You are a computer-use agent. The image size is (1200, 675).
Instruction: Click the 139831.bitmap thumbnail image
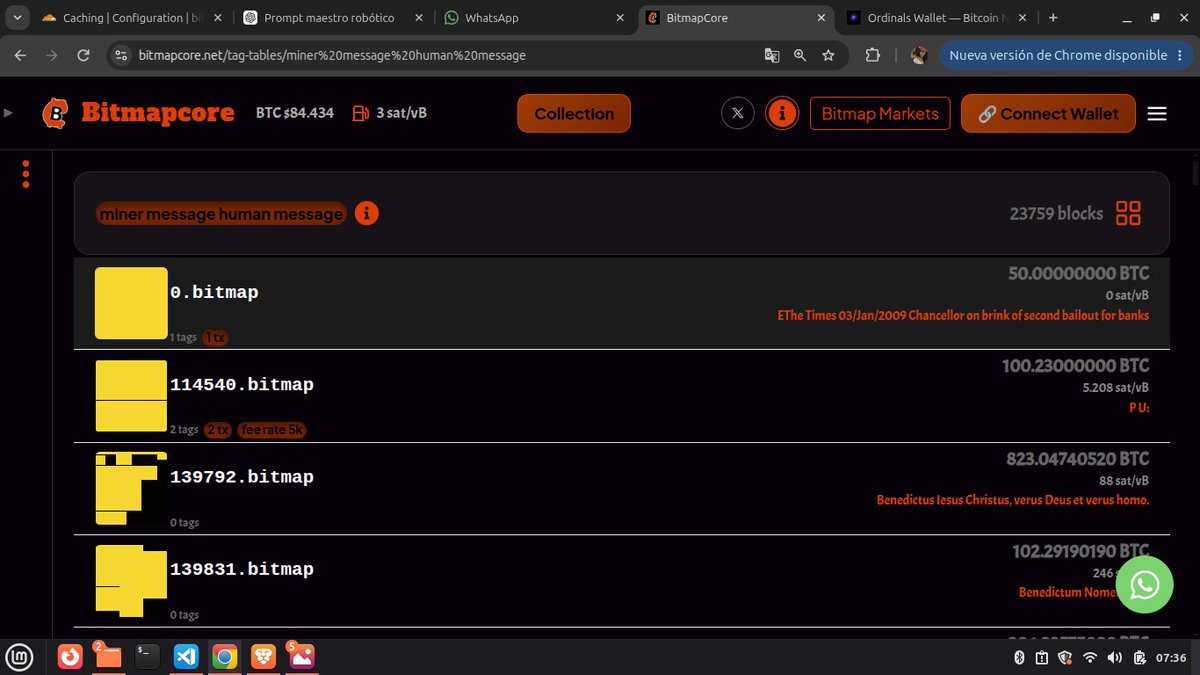131,581
